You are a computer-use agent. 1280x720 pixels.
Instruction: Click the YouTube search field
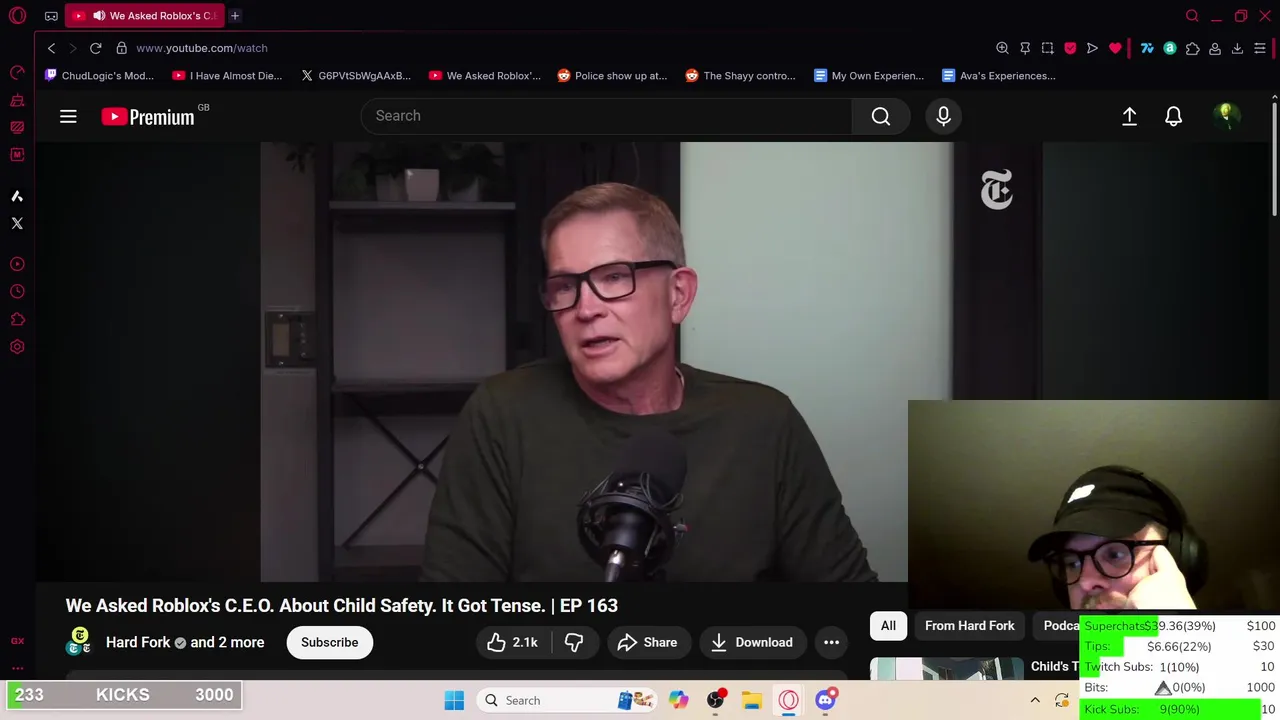click(606, 116)
